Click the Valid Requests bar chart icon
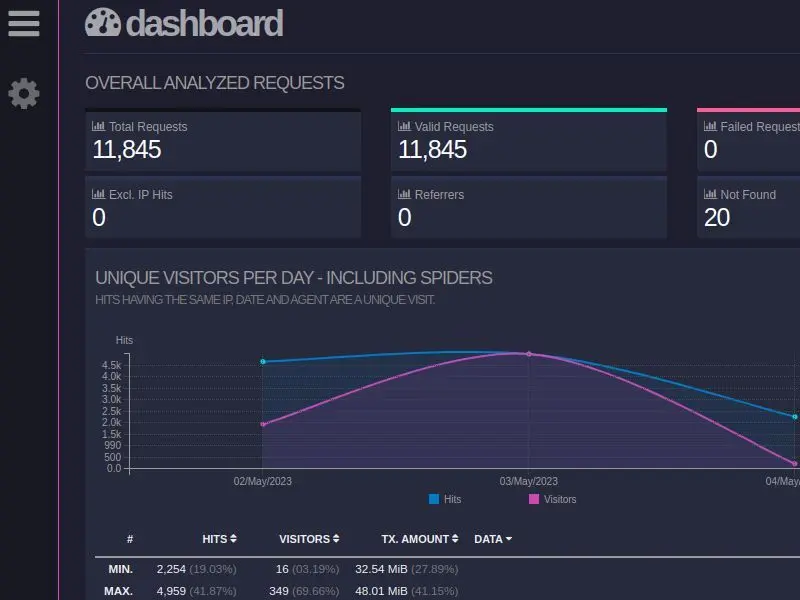This screenshot has width=800, height=600. click(404, 127)
